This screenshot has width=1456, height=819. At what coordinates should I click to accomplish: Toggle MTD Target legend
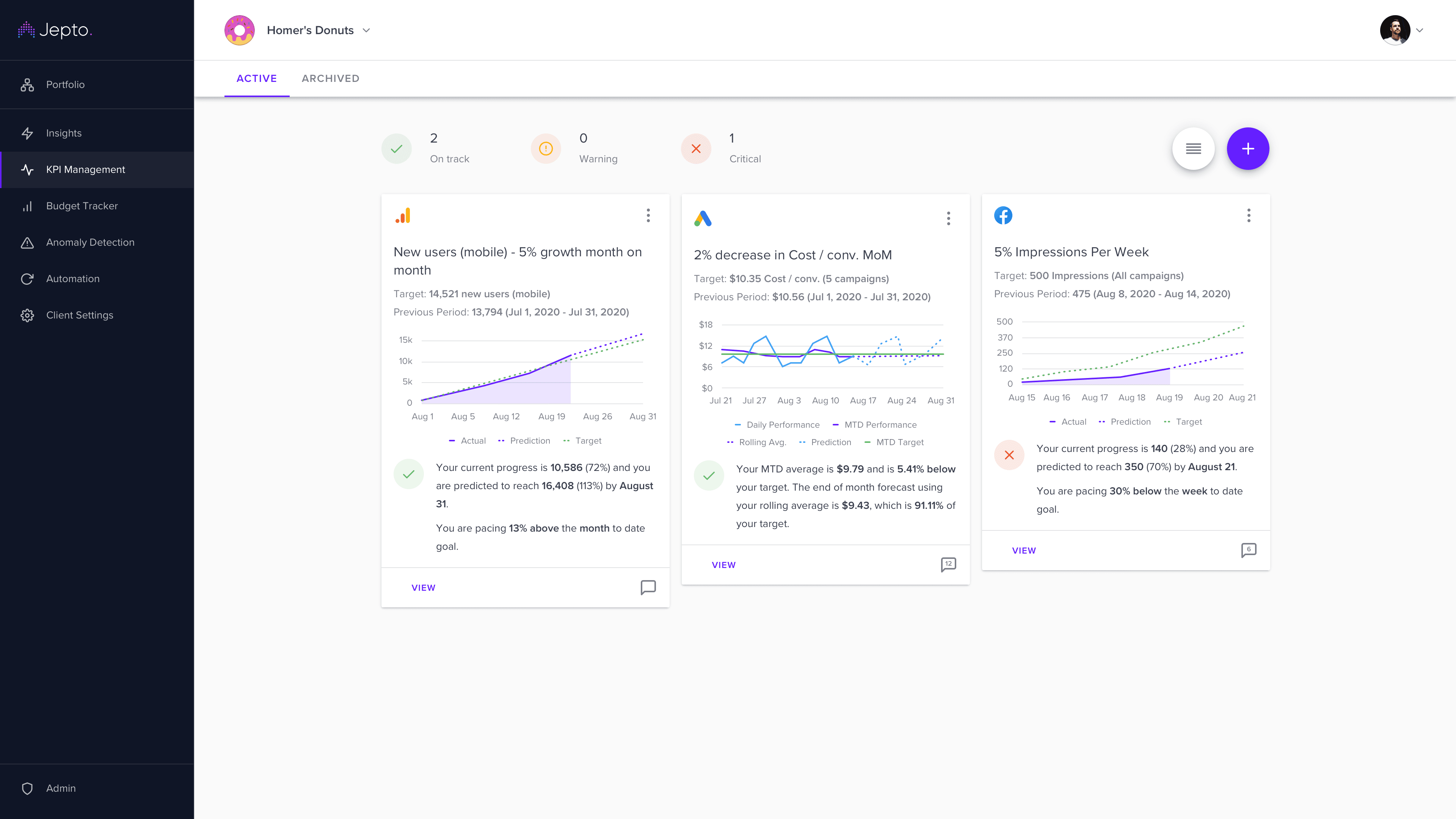click(x=894, y=442)
